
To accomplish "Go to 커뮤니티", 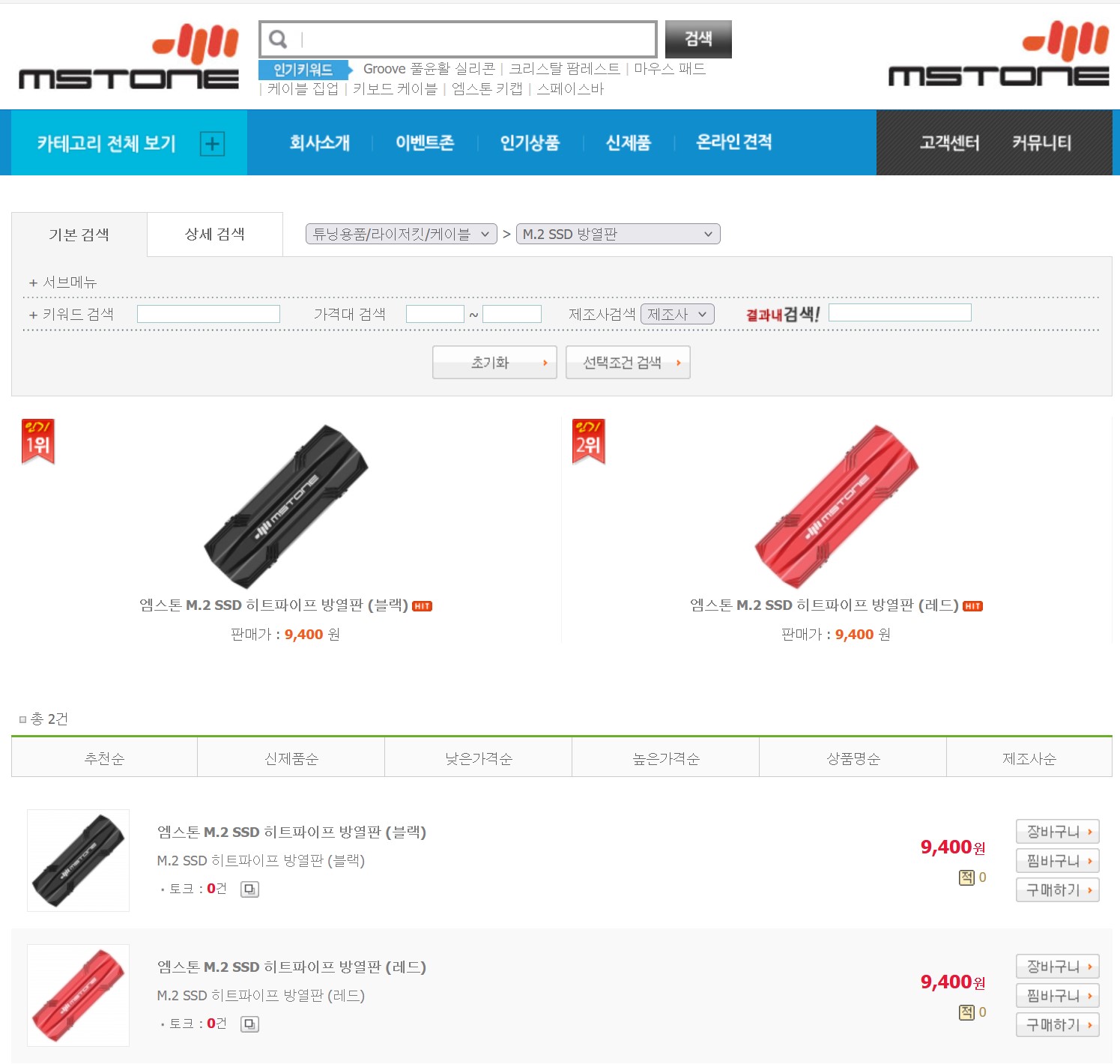I will [1042, 142].
